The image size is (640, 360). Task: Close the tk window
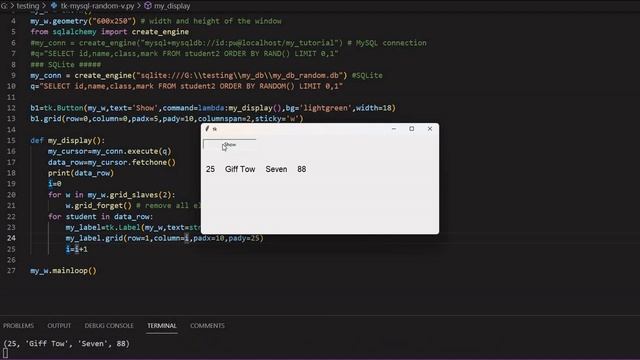click(430, 129)
